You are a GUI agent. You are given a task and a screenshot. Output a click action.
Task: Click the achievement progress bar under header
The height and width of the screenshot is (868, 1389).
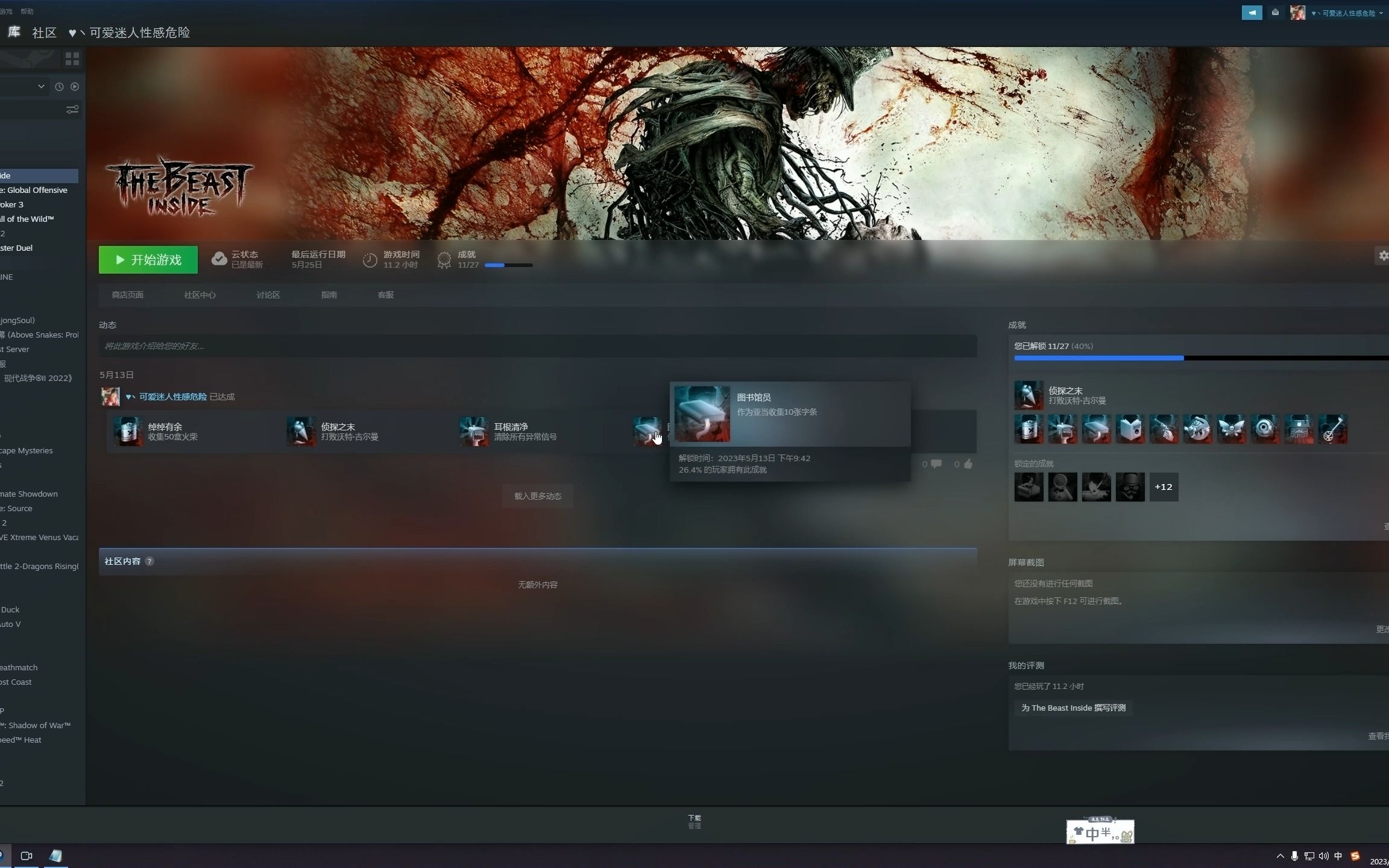(x=508, y=265)
